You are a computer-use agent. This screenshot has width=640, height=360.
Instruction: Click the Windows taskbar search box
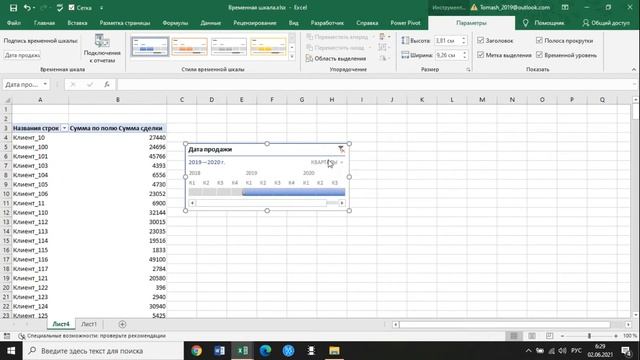(x=103, y=351)
